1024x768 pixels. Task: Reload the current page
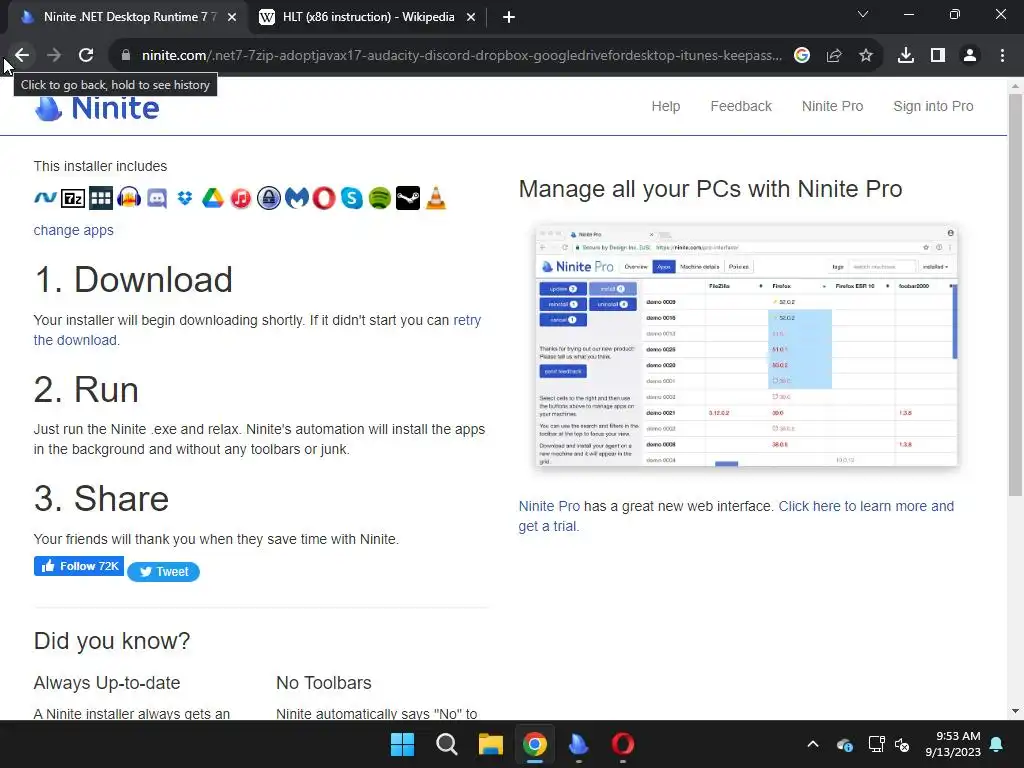[x=86, y=55]
